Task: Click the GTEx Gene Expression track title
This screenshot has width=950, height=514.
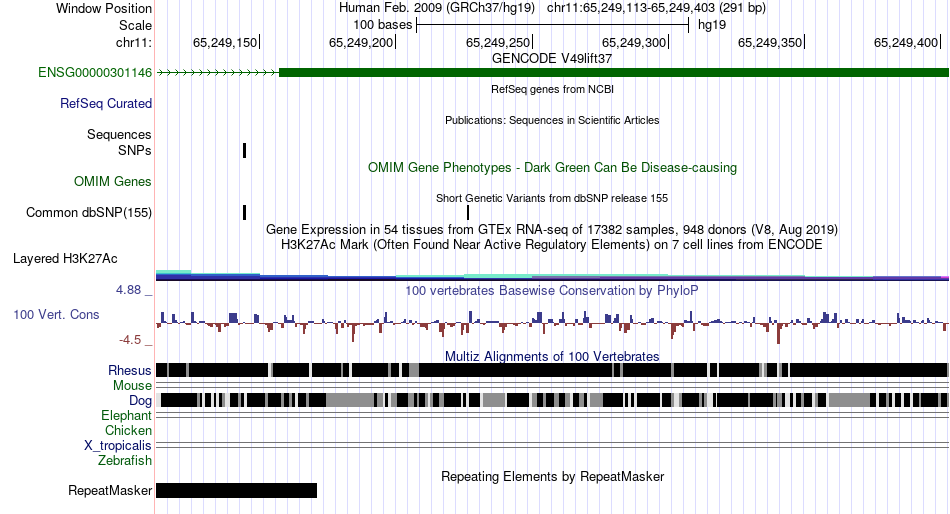Action: click(x=552, y=230)
